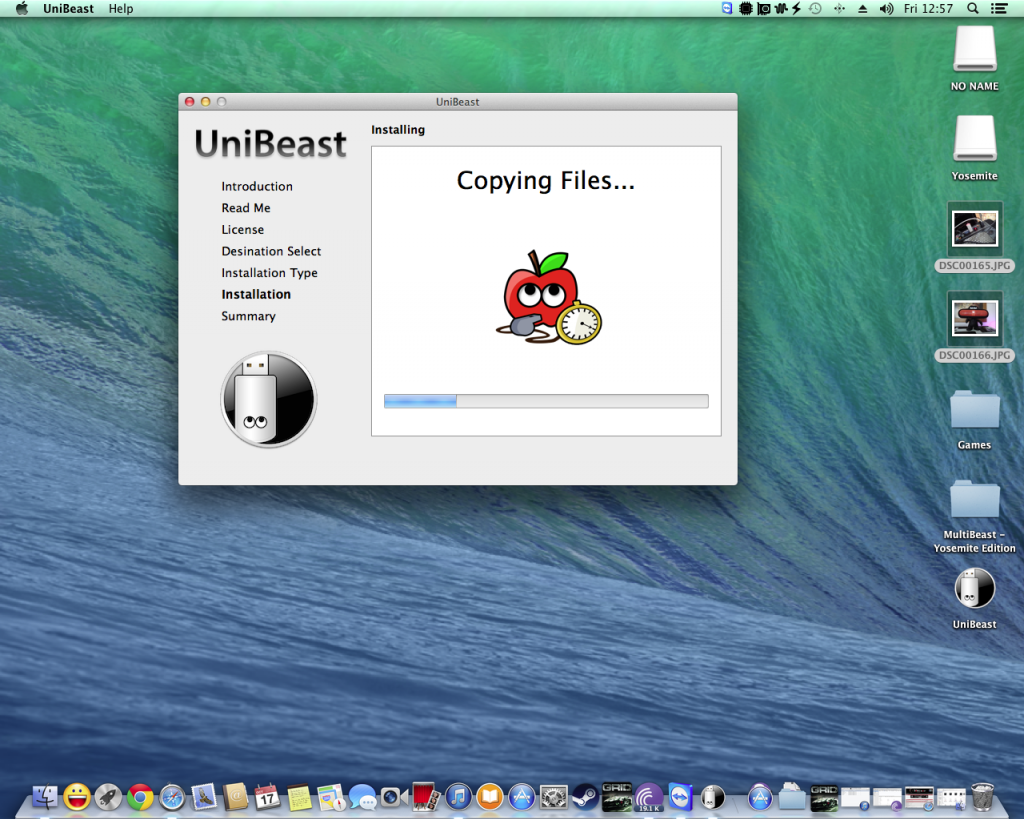Screen dimensions: 1024x819
Task: Open System Preferences gear in dock
Action: tap(554, 797)
